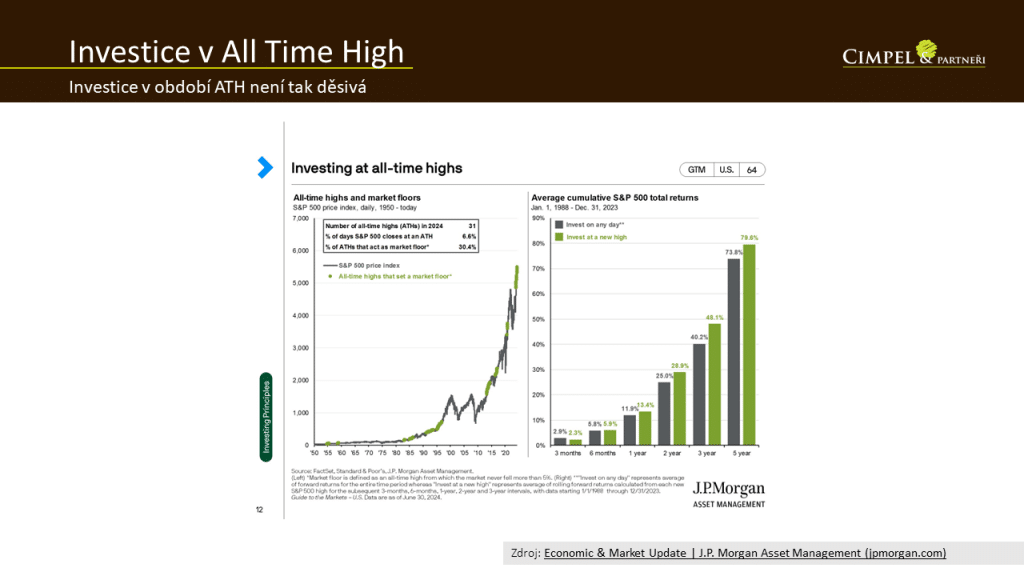Select the GTM tag

pyautogui.click(x=696, y=169)
